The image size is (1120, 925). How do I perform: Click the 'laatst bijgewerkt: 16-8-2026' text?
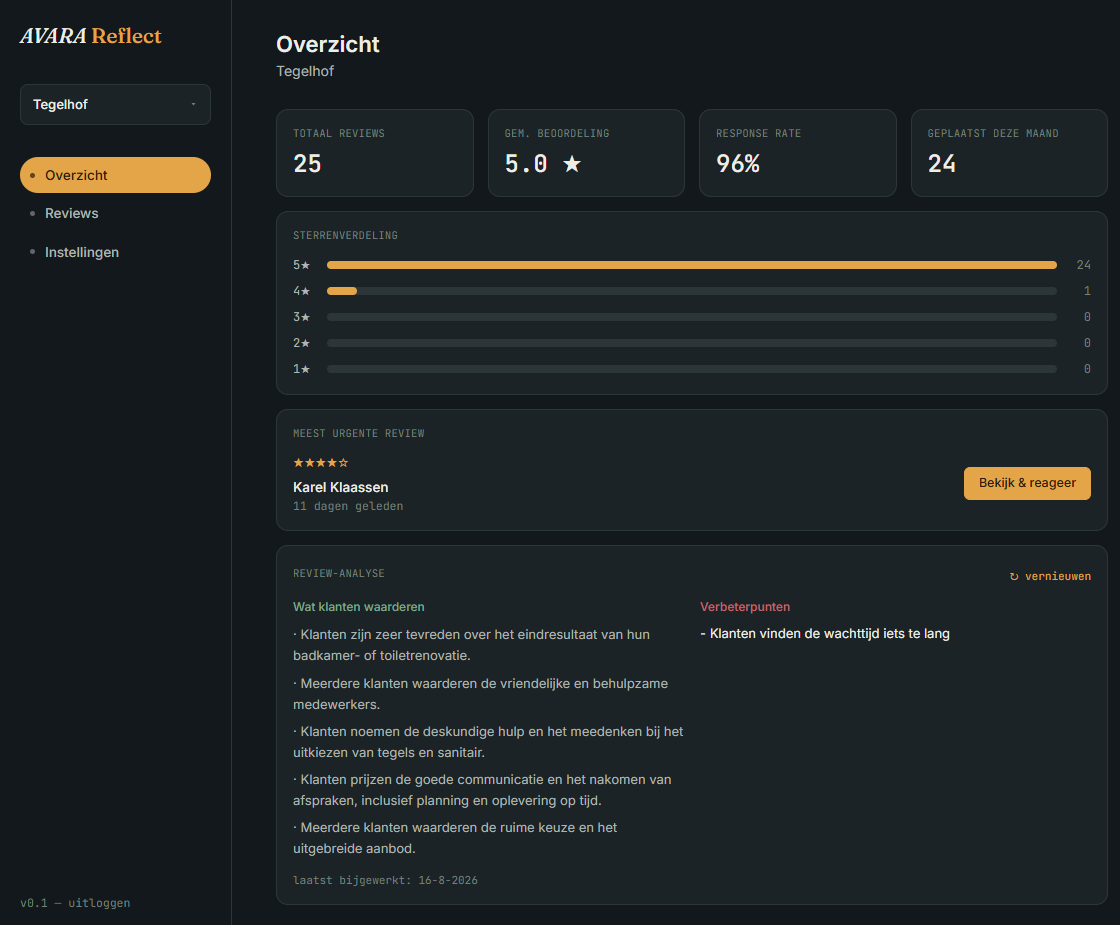click(385, 880)
